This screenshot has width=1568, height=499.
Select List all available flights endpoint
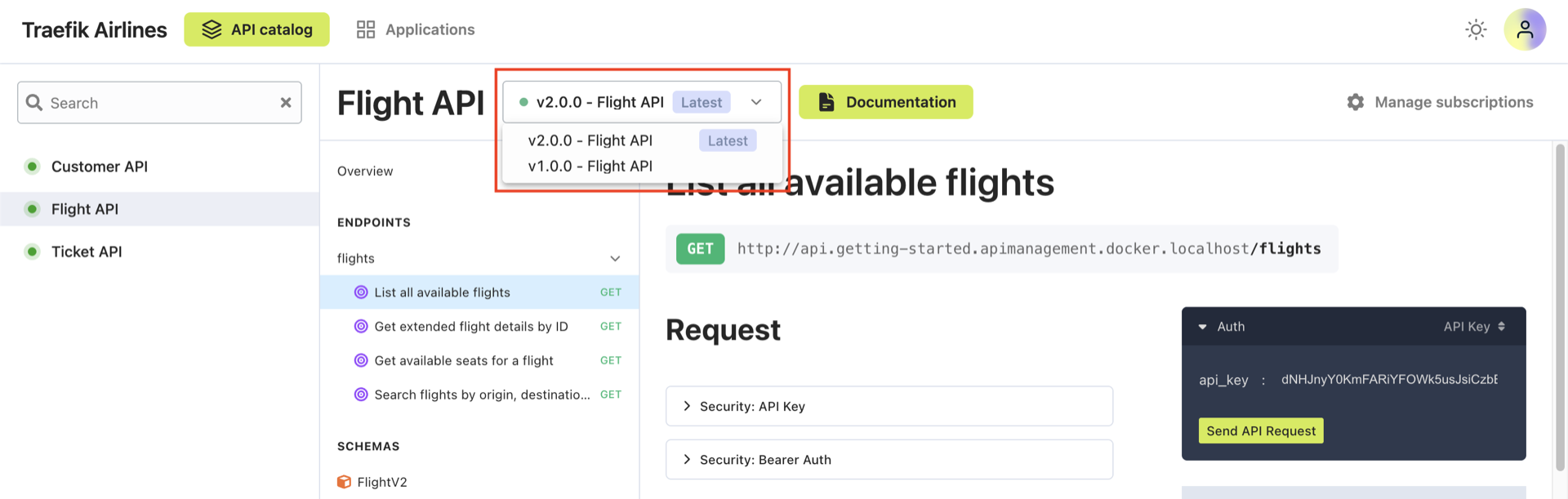(x=479, y=292)
